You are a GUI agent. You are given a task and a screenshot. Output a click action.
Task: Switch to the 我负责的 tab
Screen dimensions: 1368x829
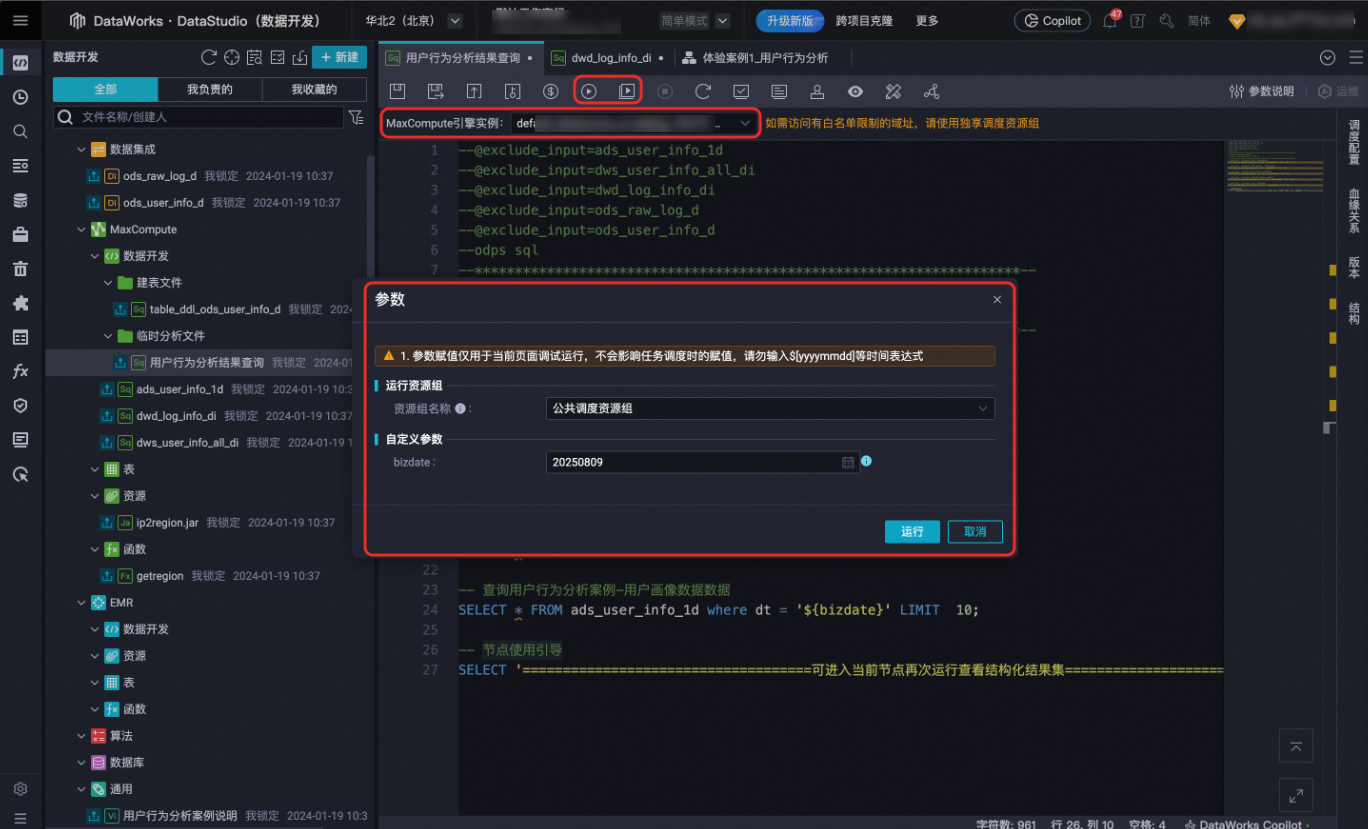pos(210,89)
